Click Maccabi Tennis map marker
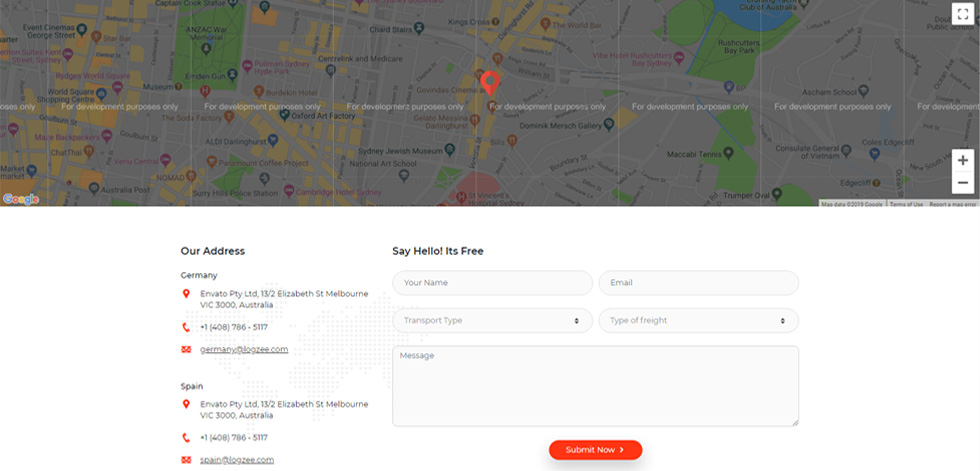 [x=729, y=153]
